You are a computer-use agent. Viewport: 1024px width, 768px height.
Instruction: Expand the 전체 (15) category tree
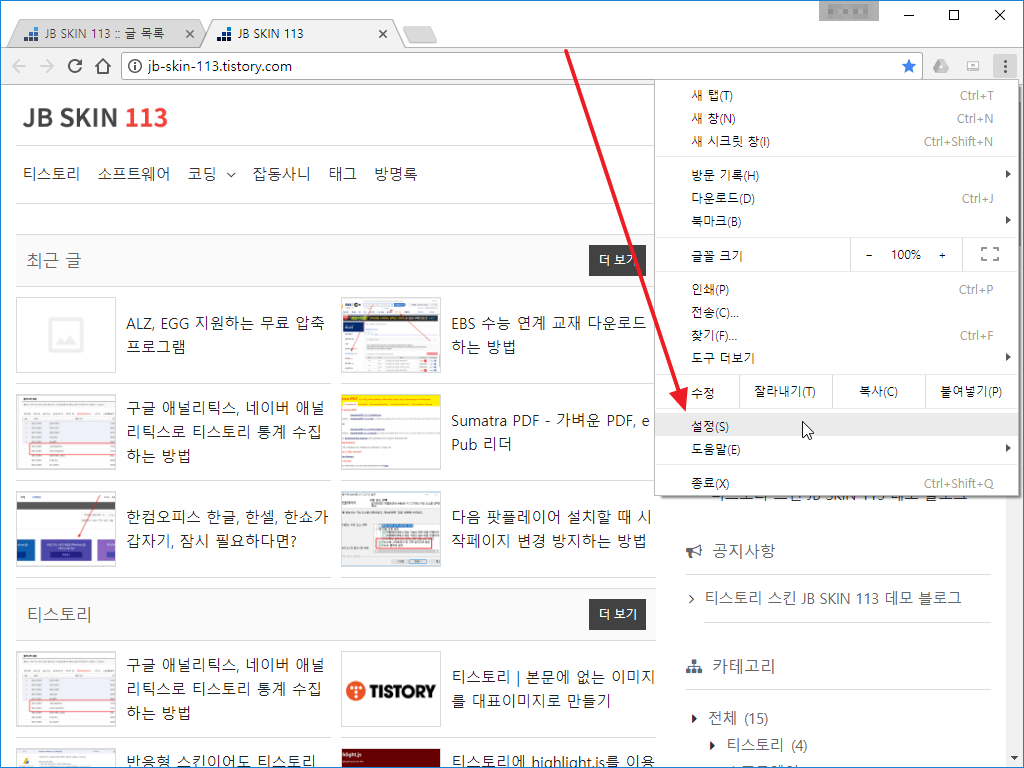point(694,719)
